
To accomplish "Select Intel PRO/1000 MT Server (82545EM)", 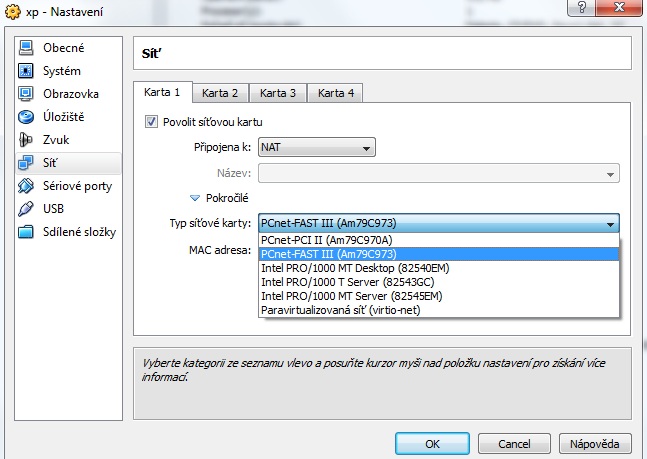I will [439, 296].
